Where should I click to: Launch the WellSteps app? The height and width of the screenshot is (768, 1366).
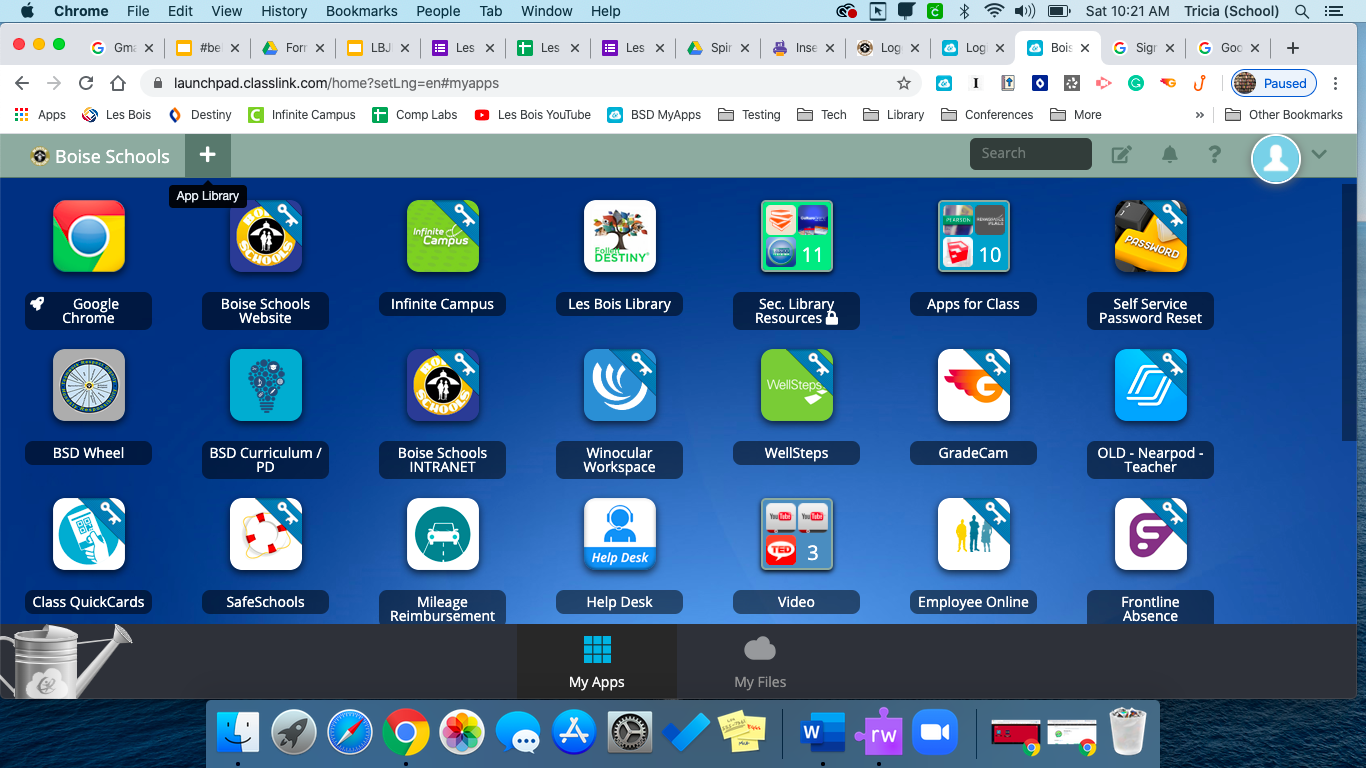point(797,385)
